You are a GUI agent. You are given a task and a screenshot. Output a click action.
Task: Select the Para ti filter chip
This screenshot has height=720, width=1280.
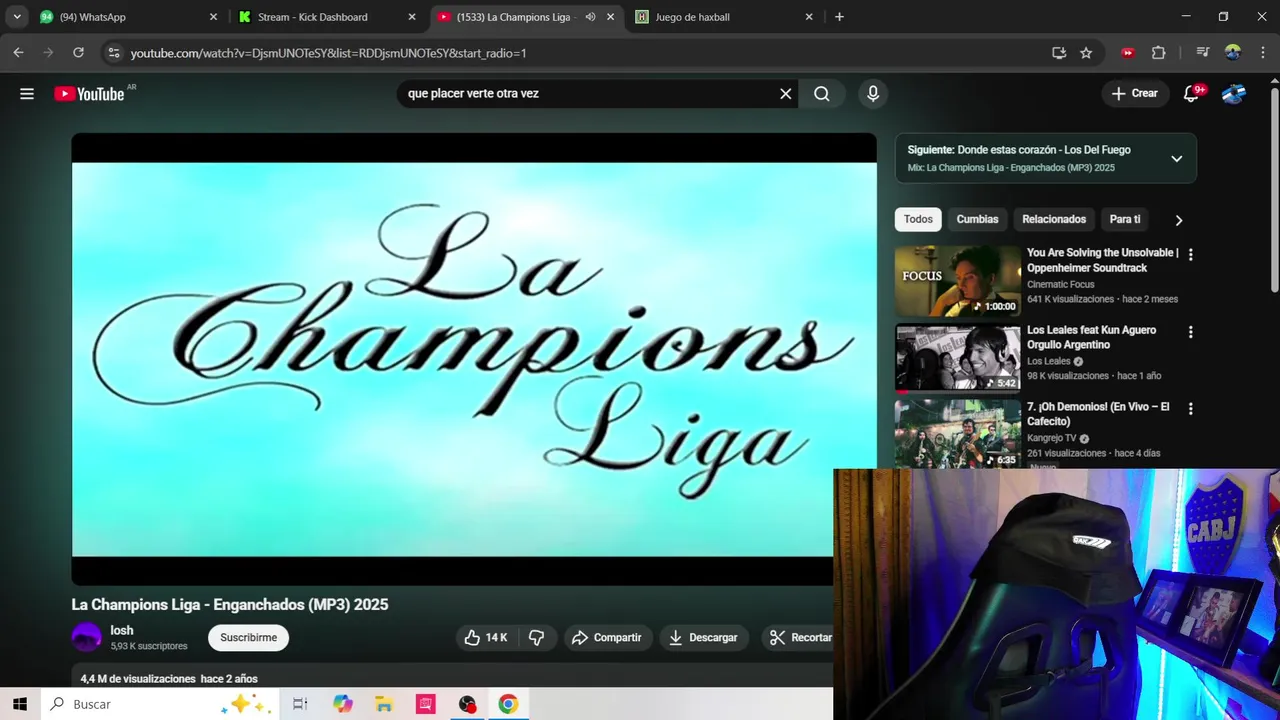point(1125,219)
